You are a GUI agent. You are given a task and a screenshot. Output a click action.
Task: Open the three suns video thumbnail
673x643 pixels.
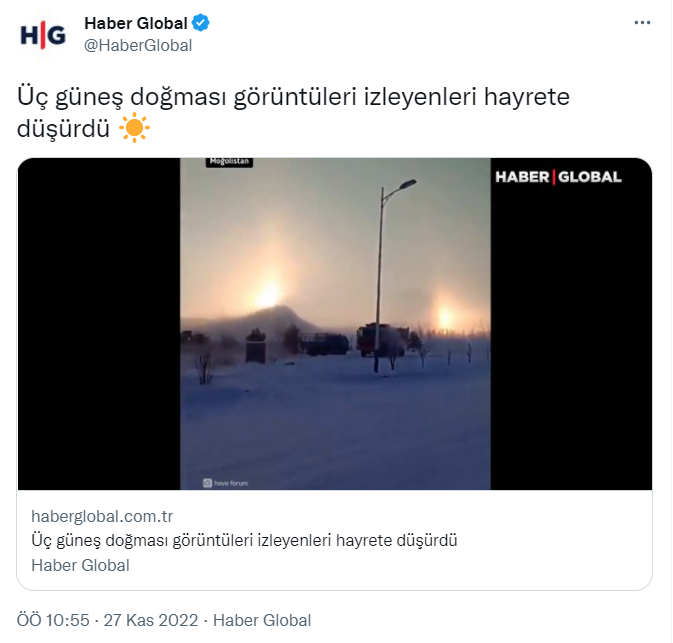(x=335, y=324)
